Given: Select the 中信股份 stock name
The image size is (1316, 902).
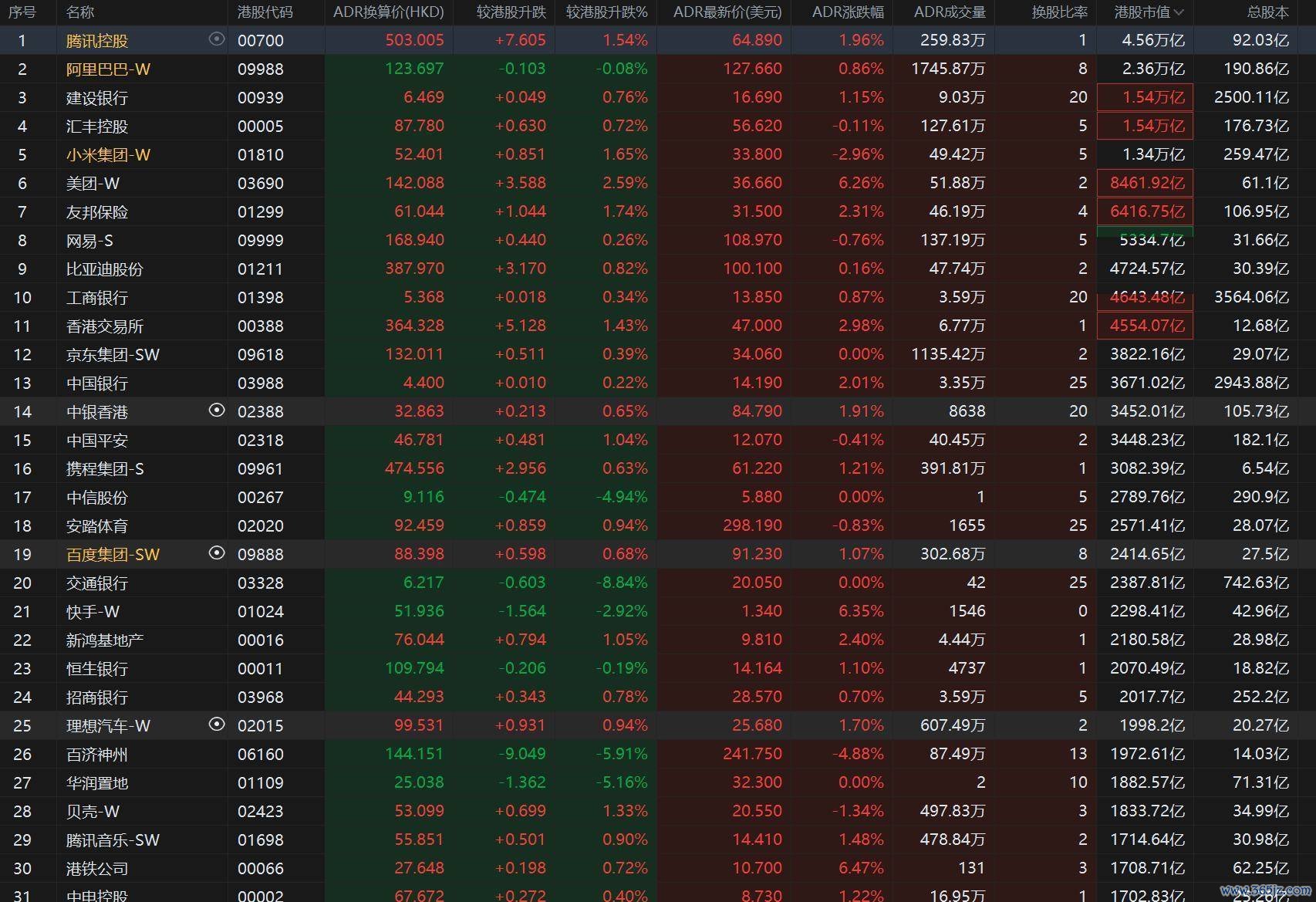Looking at the screenshot, I should (x=97, y=497).
